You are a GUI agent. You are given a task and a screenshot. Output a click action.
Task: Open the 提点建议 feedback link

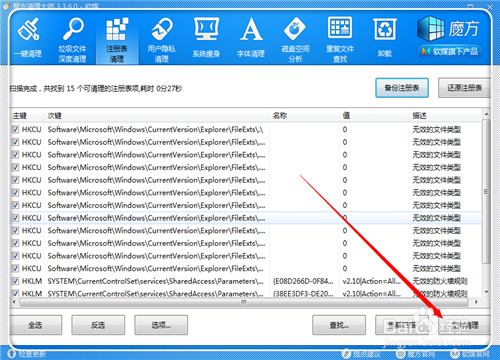click(x=362, y=354)
